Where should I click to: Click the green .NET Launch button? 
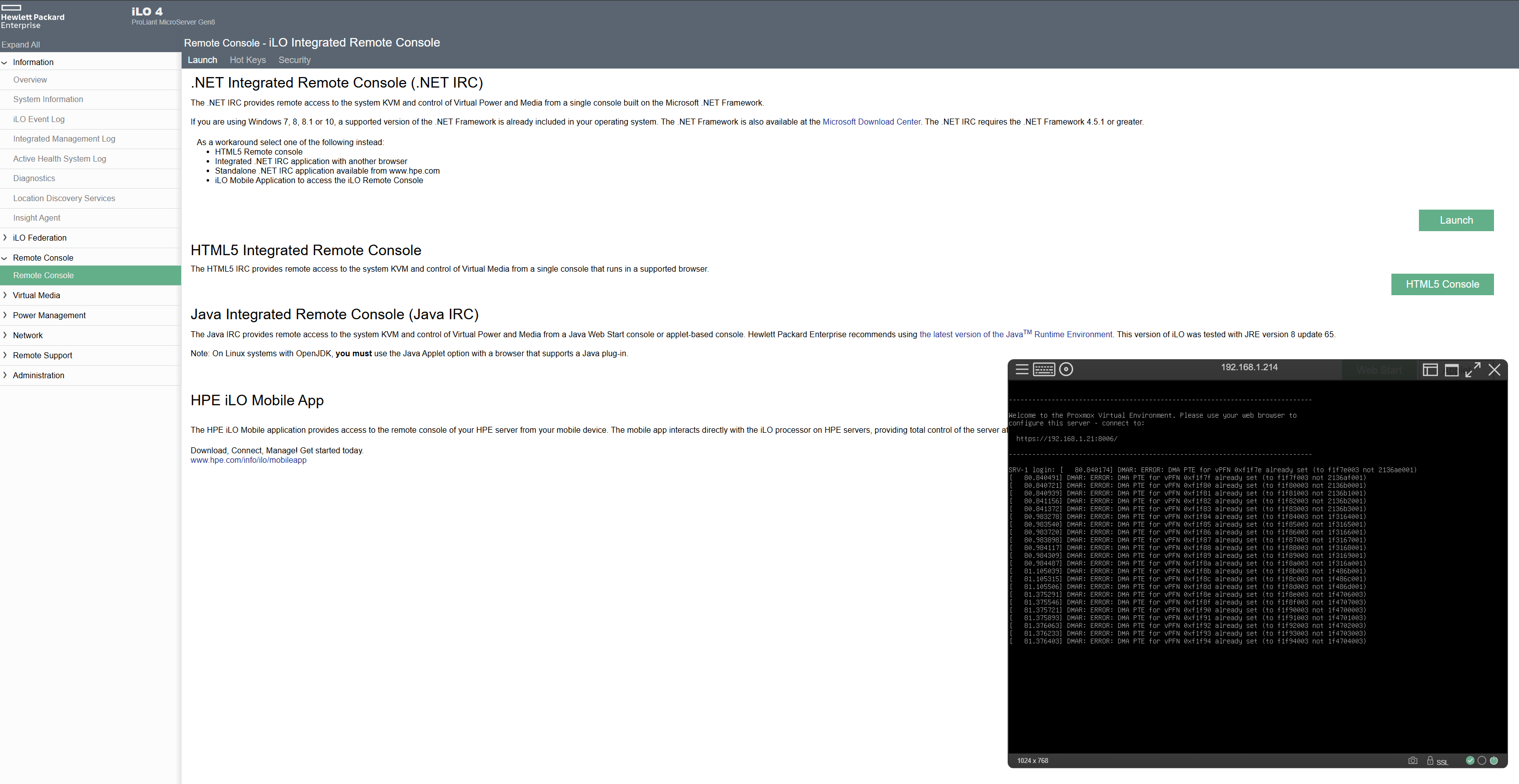click(1456, 221)
